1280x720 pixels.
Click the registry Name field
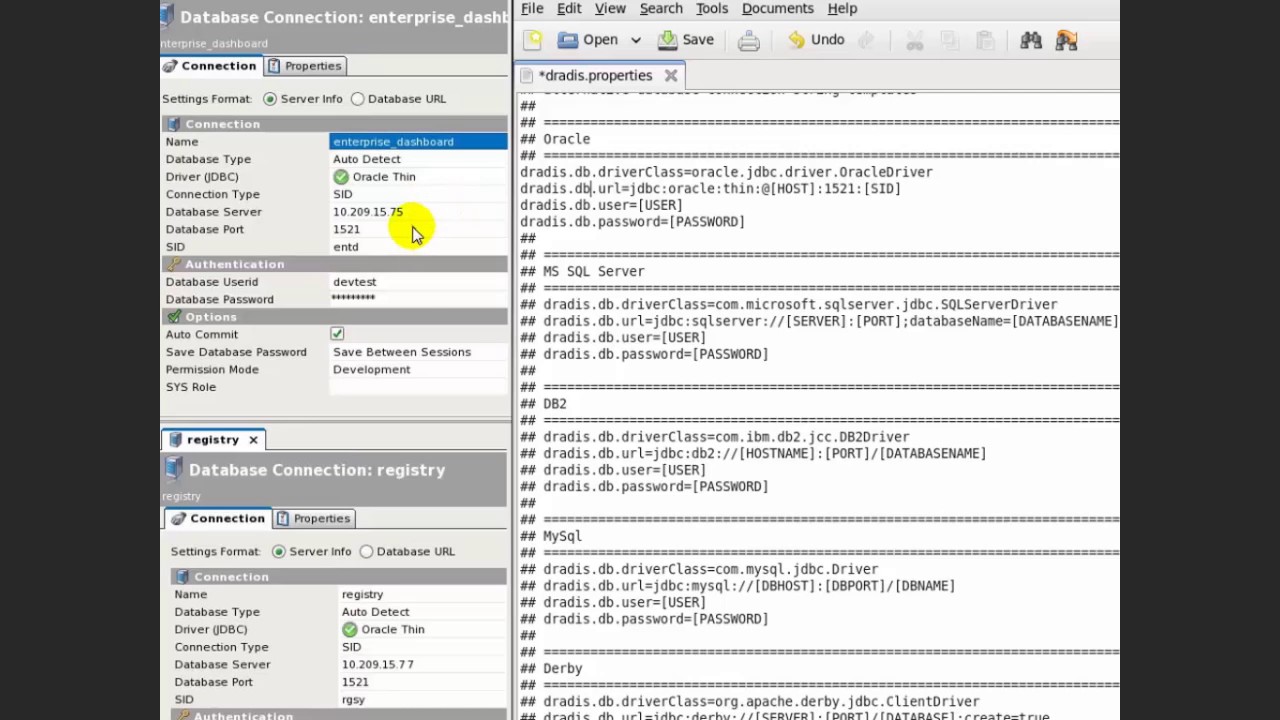click(423, 594)
